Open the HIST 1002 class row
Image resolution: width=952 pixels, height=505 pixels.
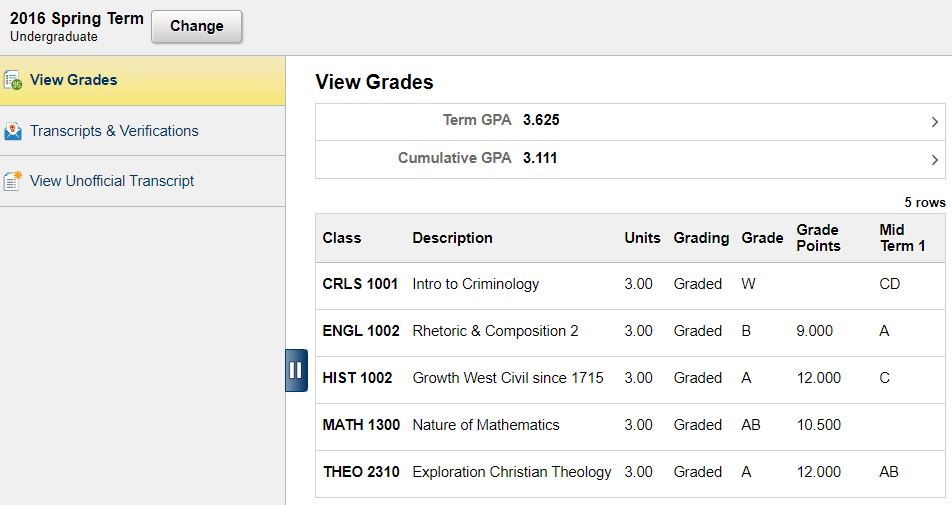coord(357,378)
